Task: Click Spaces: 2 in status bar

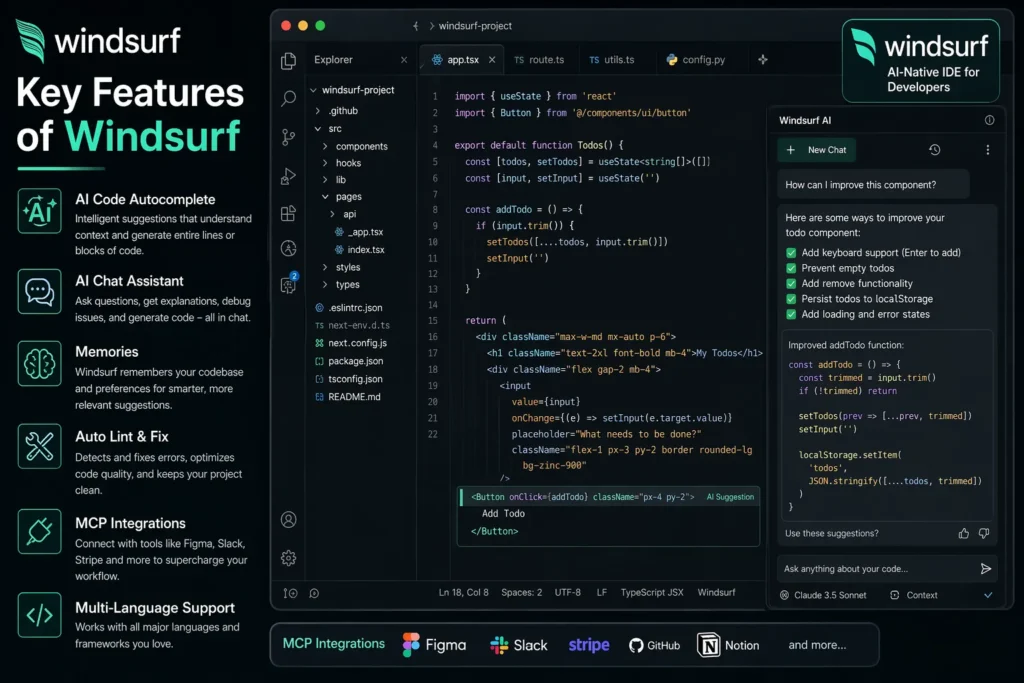Action: pos(522,592)
